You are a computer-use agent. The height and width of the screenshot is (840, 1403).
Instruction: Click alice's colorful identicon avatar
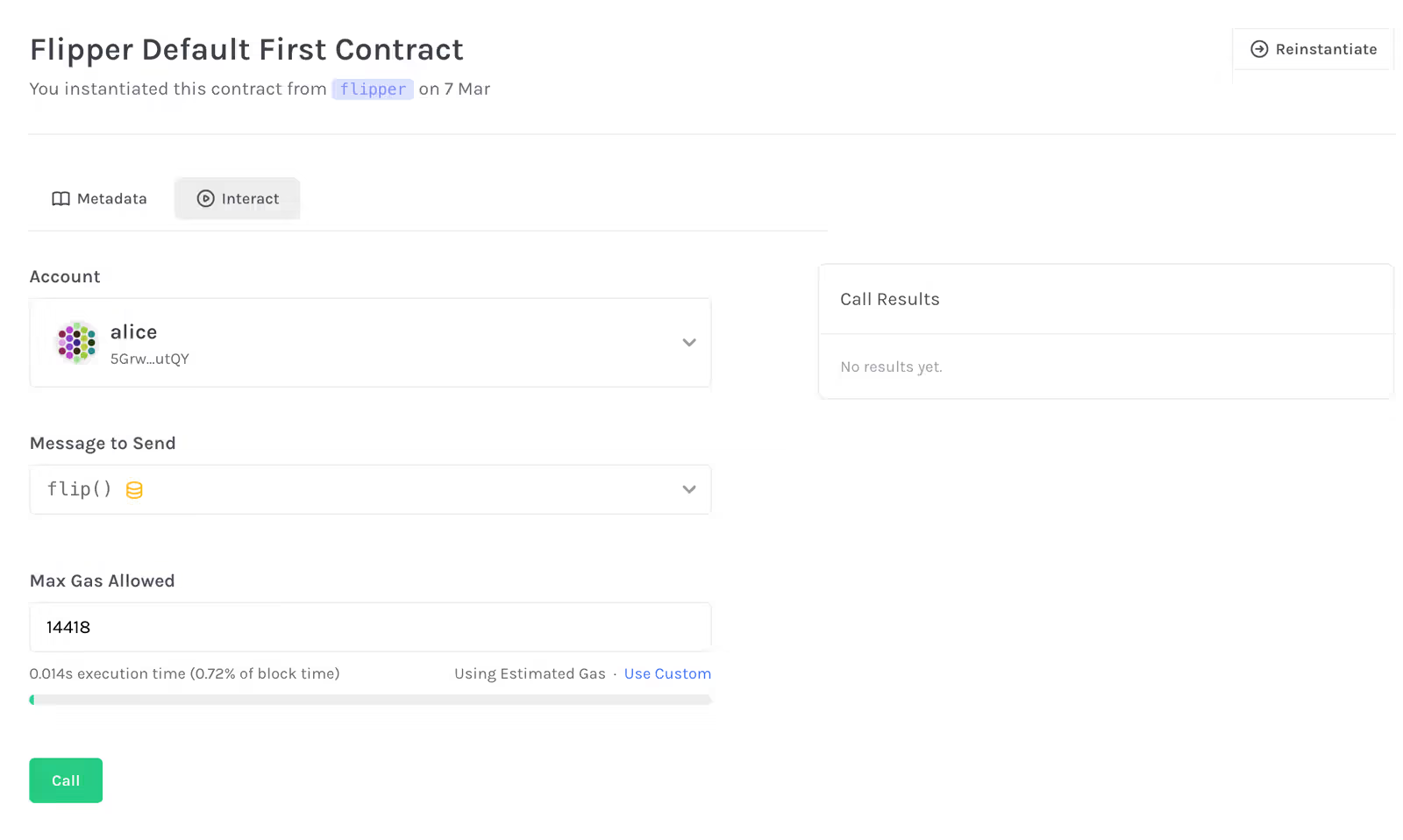coord(77,342)
